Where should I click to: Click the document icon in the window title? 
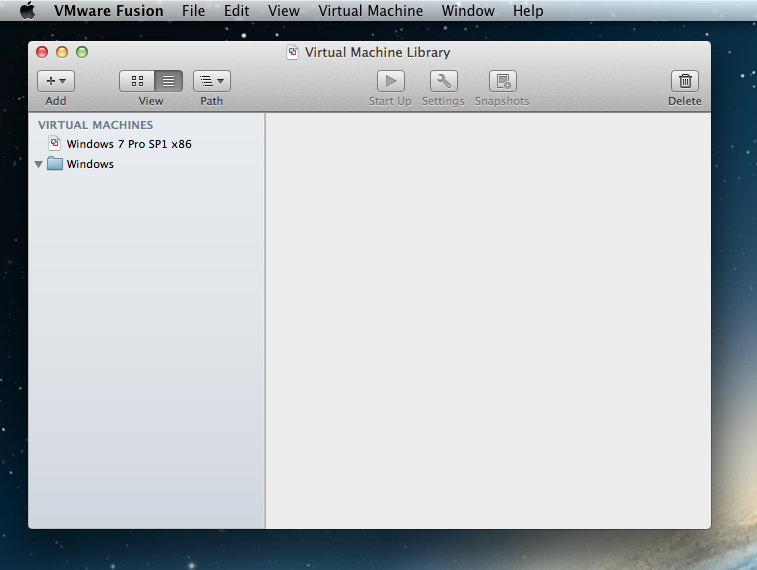293,52
